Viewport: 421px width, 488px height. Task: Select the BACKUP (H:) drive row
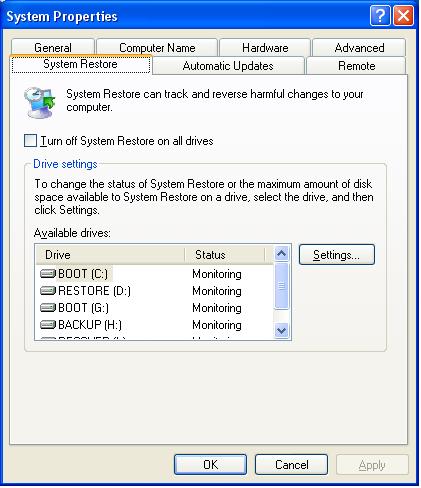click(154, 324)
